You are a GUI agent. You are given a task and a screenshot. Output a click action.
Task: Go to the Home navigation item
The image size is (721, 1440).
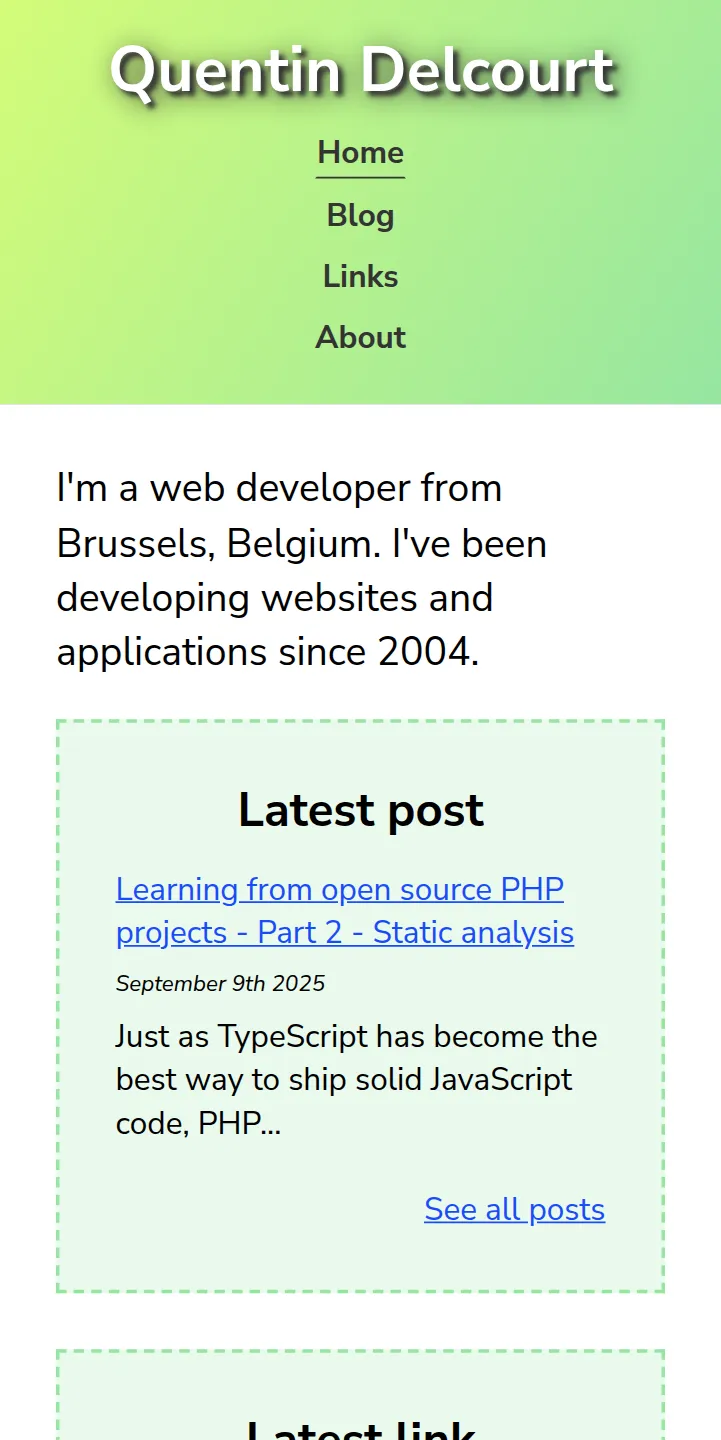pyautogui.click(x=360, y=153)
